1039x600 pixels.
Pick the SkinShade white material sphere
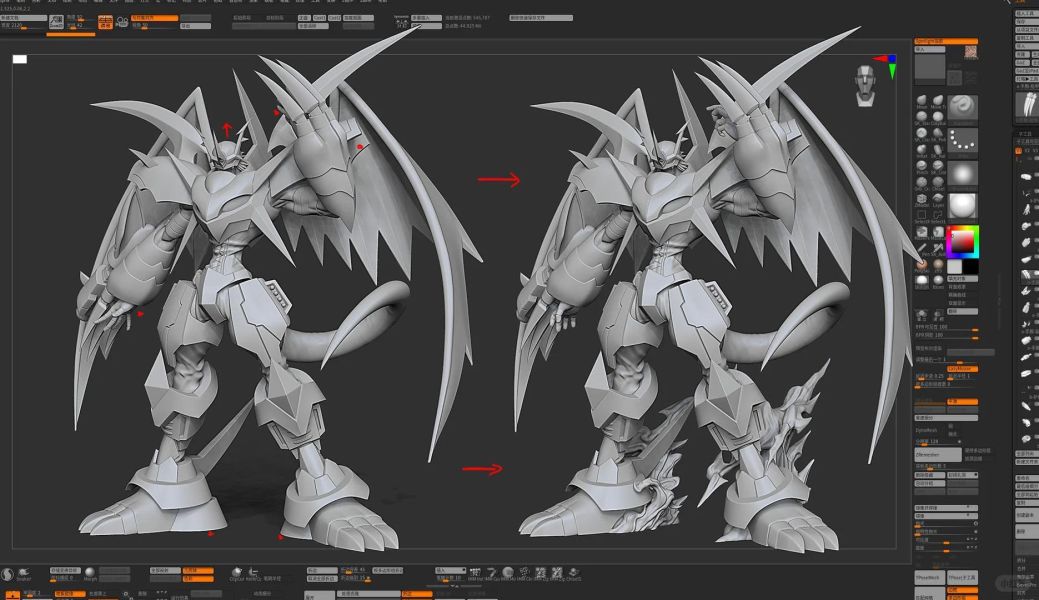(x=922, y=282)
